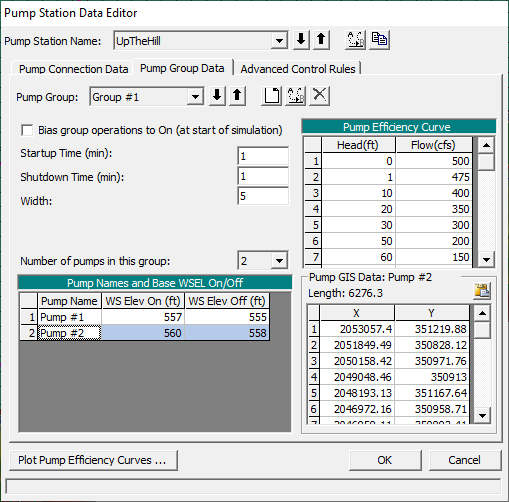Click the GIS data table scrollbar thumb
Screen dimensions: 509x502
tap(482, 330)
